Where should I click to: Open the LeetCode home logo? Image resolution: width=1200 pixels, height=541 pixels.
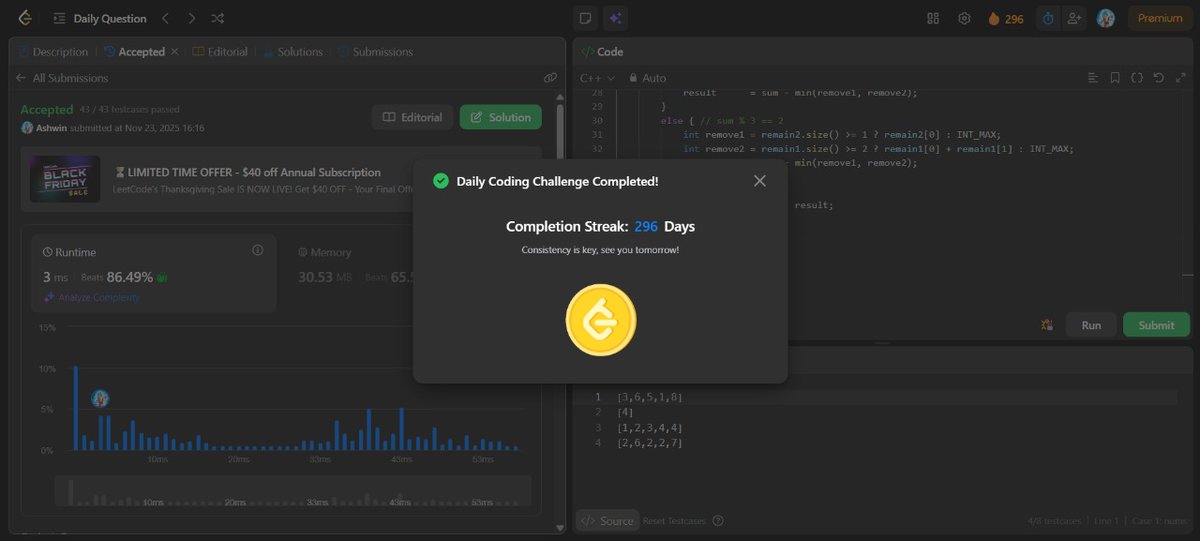(x=25, y=18)
